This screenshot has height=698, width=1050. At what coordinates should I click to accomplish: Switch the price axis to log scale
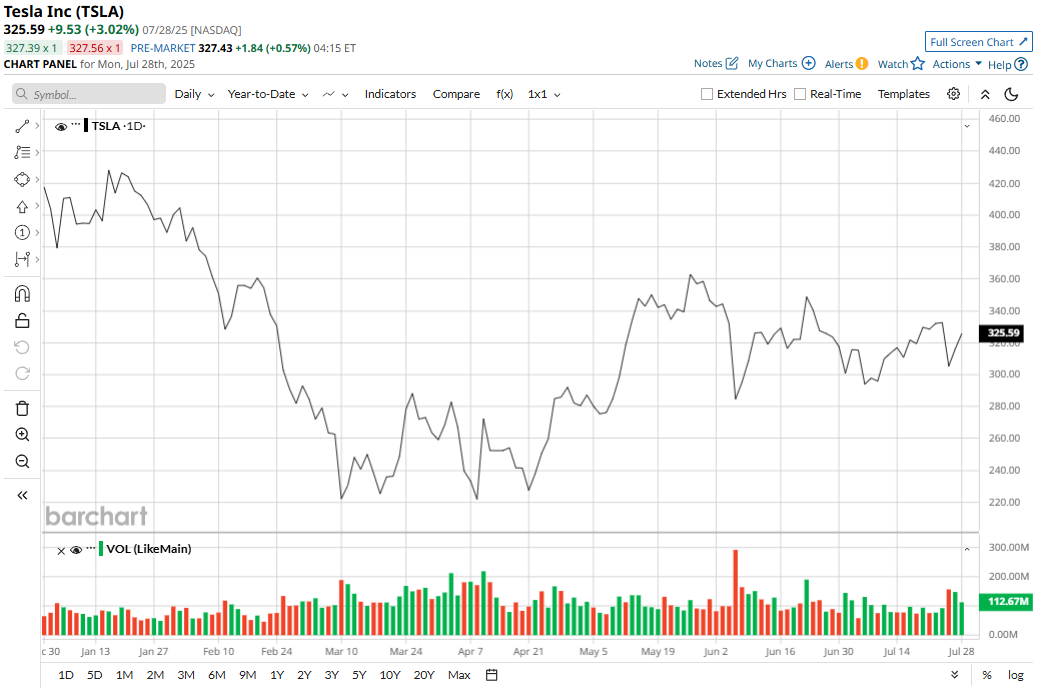[x=1015, y=675]
